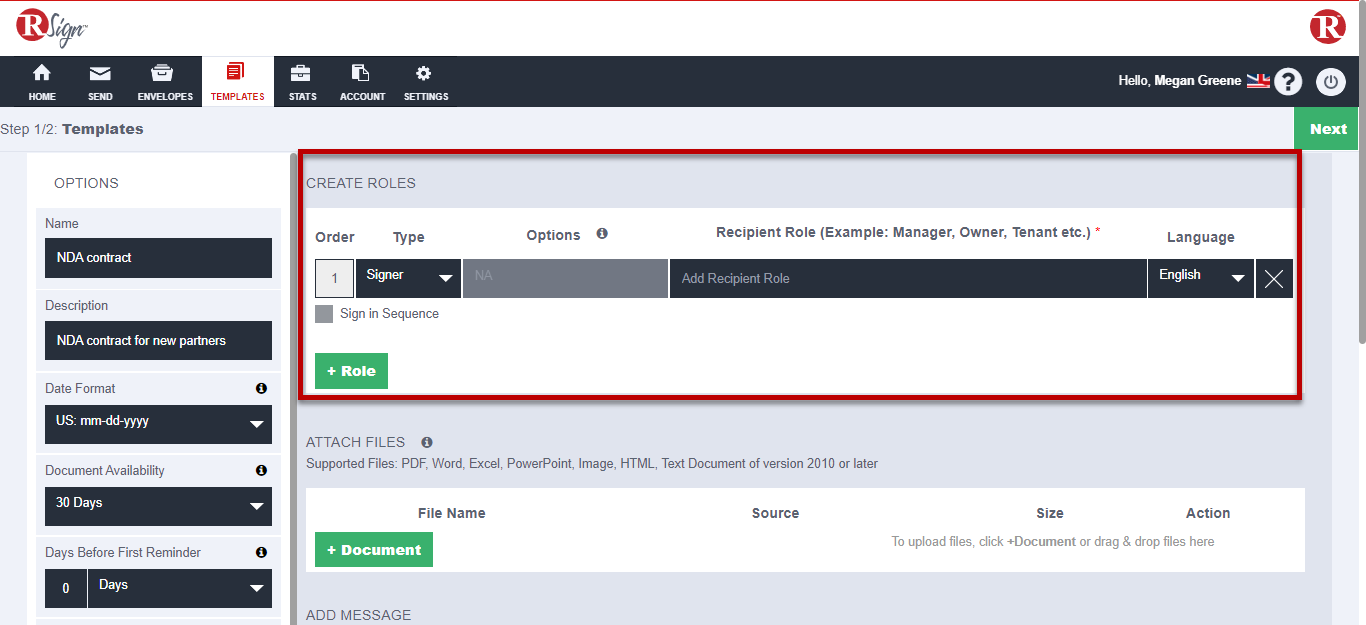
Task: Click the UK flag language icon
Action: point(1257,80)
